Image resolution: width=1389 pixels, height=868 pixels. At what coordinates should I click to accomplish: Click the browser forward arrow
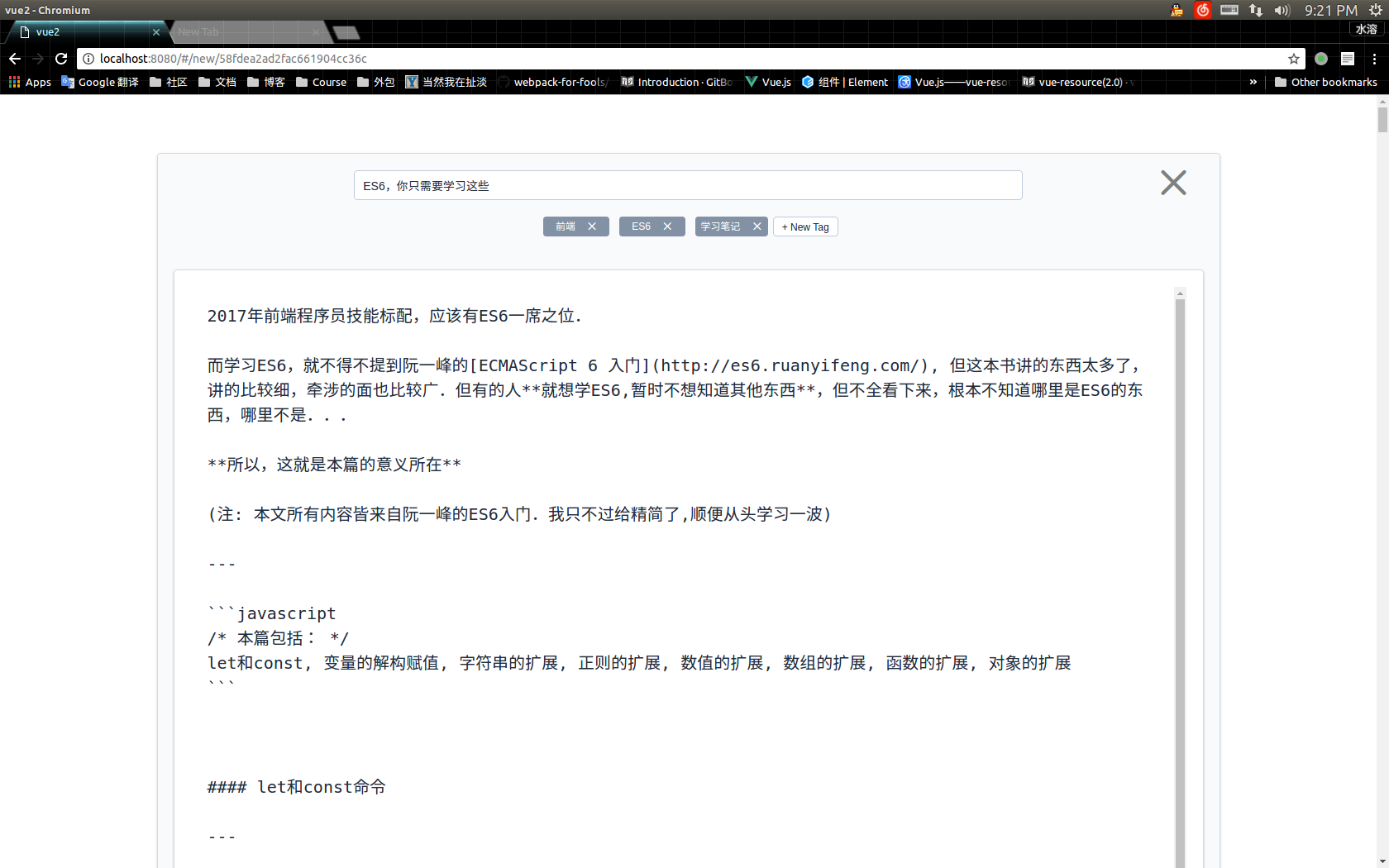(x=38, y=59)
